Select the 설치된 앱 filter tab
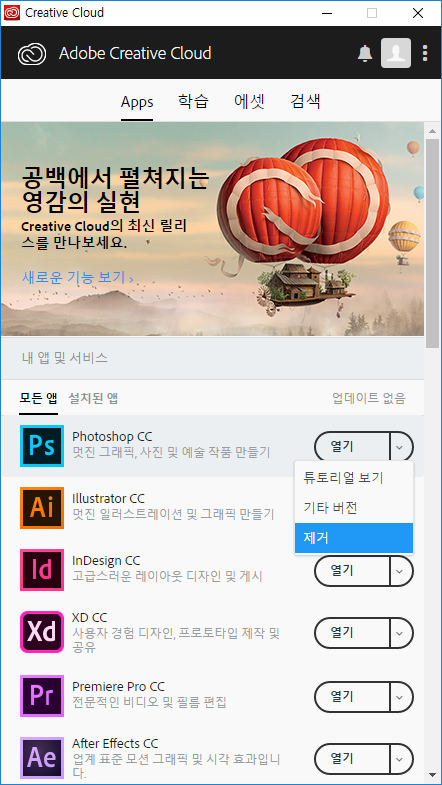 click(x=93, y=399)
